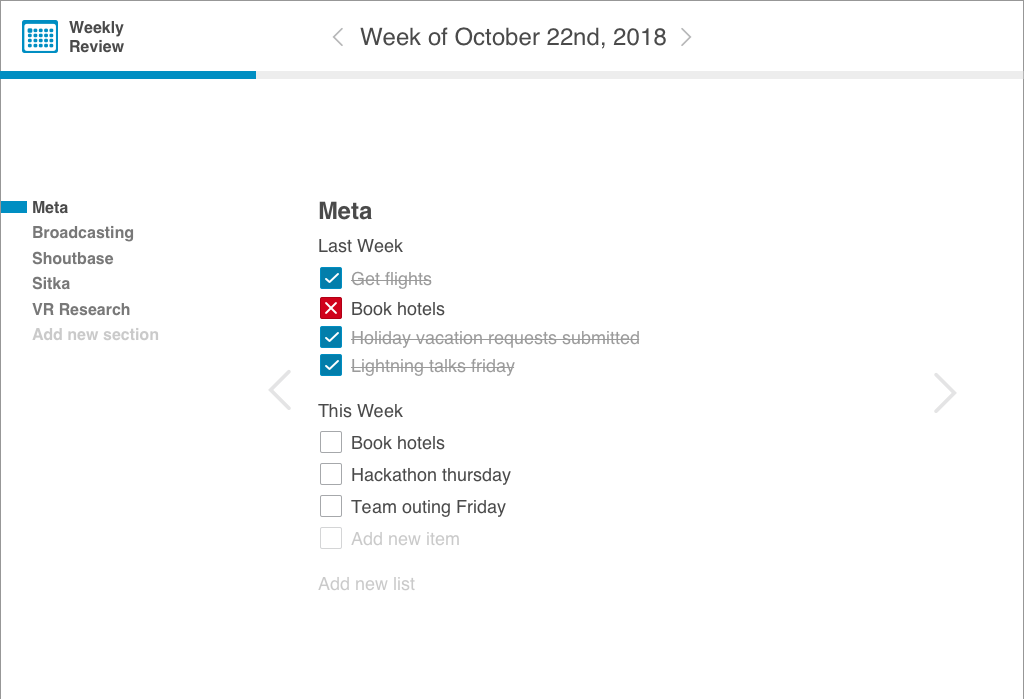Click Add new list
Viewport: 1024px width, 699px height.
366,583
